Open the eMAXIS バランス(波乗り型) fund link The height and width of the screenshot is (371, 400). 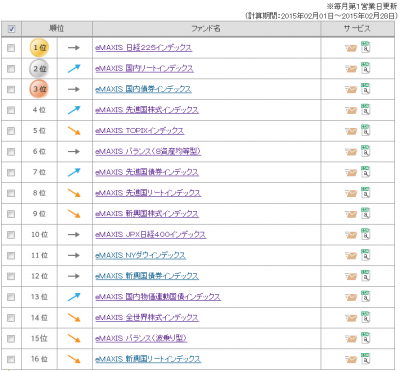[x=141, y=338]
